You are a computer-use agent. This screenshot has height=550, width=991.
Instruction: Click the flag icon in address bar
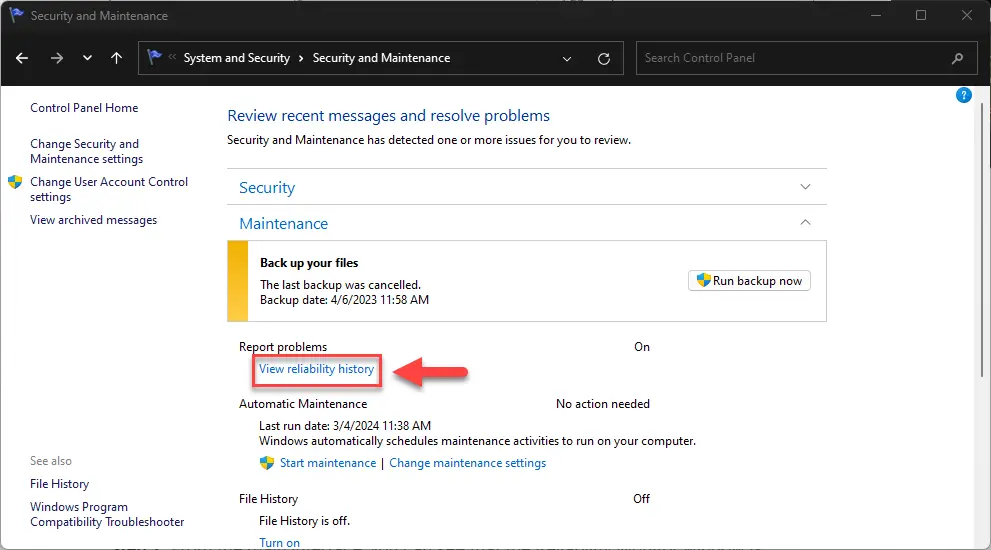point(155,58)
